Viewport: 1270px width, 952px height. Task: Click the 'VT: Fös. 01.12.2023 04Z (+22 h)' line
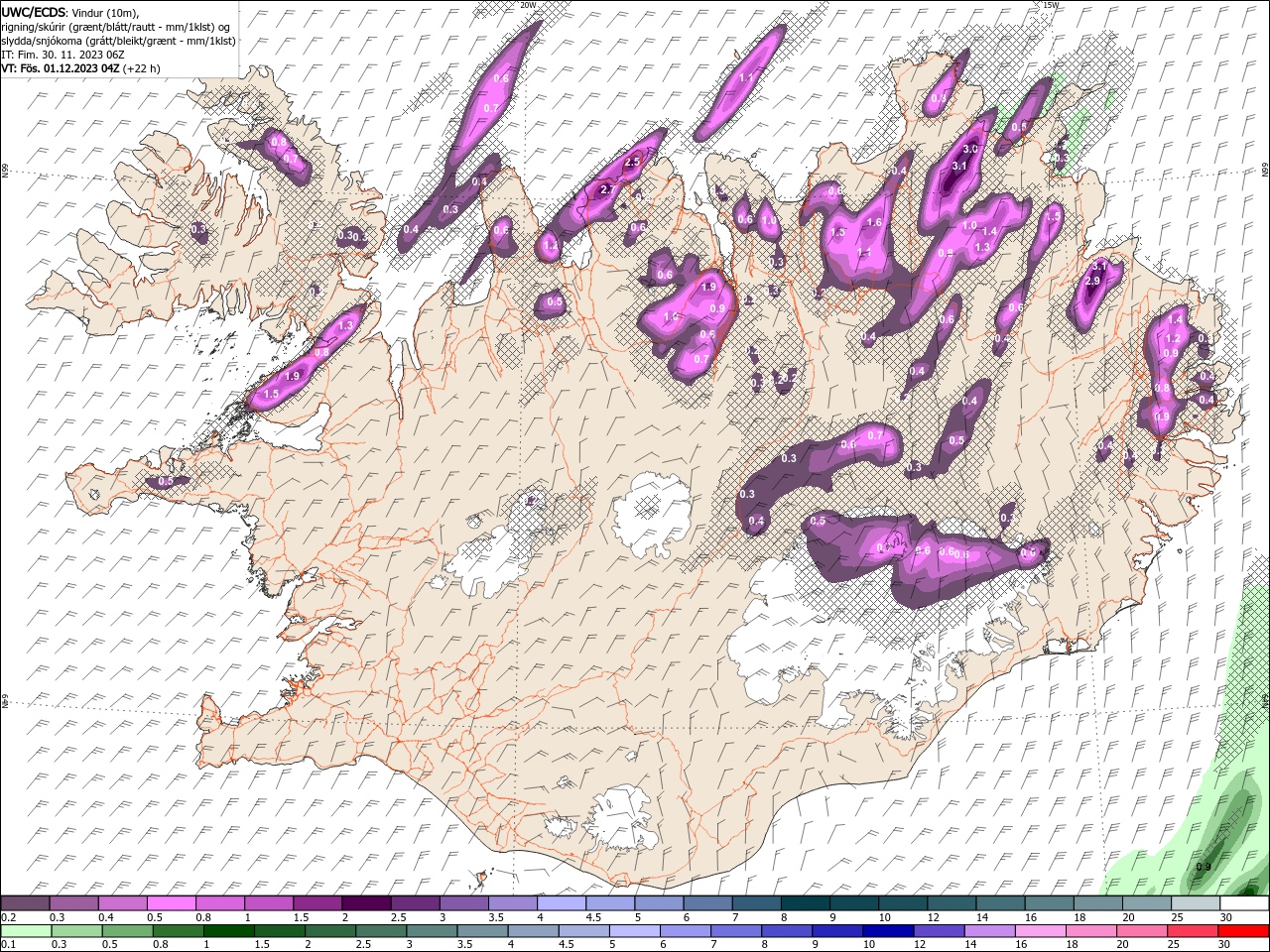point(81,68)
